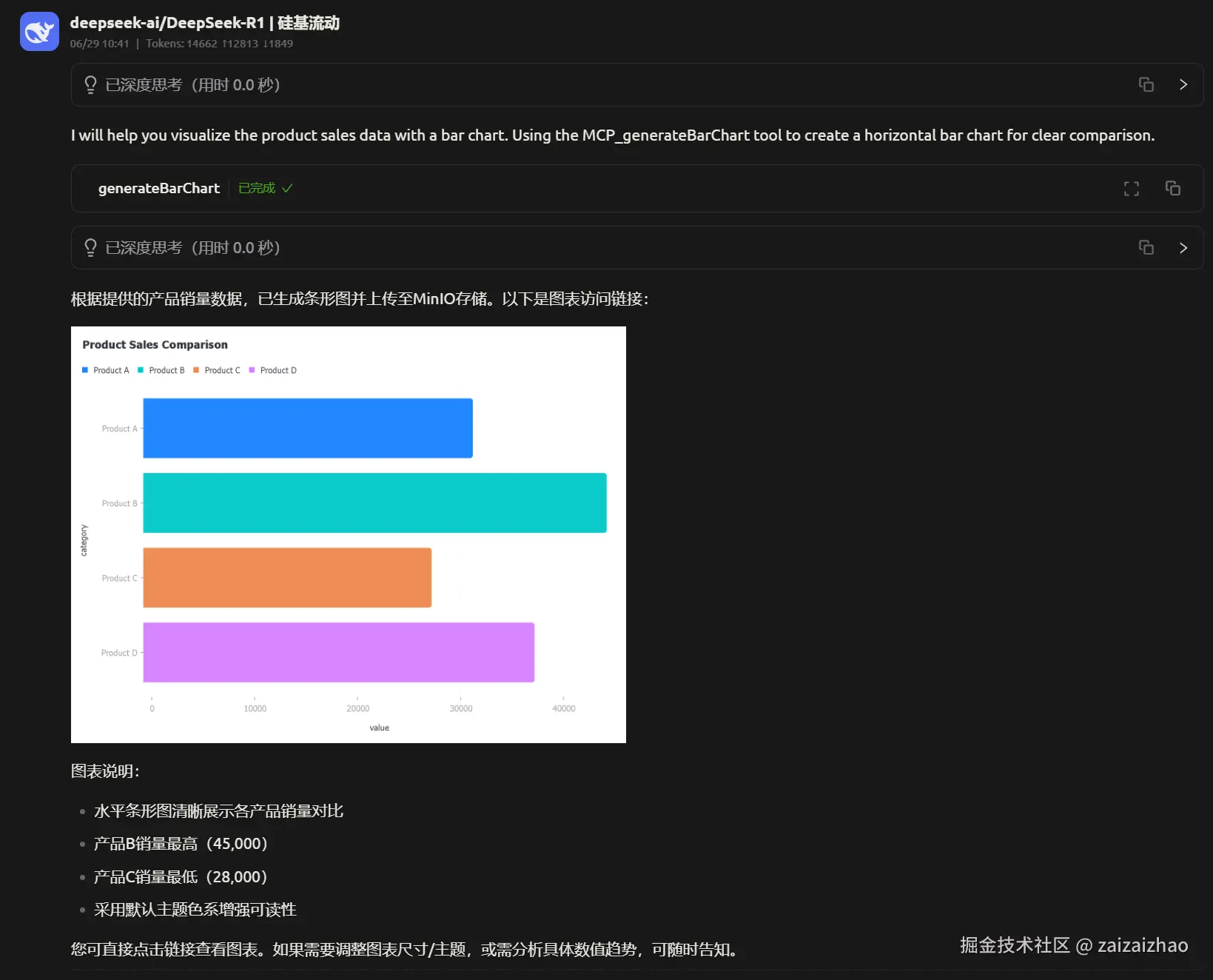Click the generateBarChart tool call name
1213x980 pixels.
point(159,188)
